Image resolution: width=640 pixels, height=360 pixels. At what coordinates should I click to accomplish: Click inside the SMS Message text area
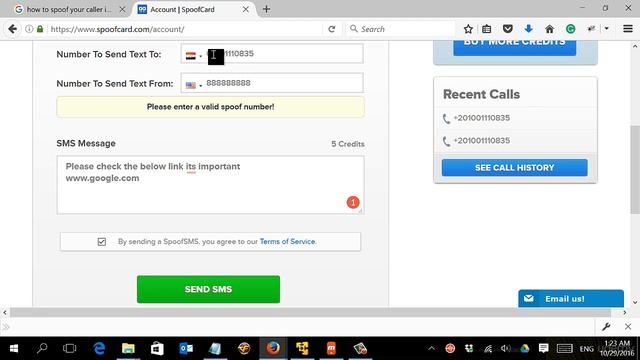coord(210,185)
